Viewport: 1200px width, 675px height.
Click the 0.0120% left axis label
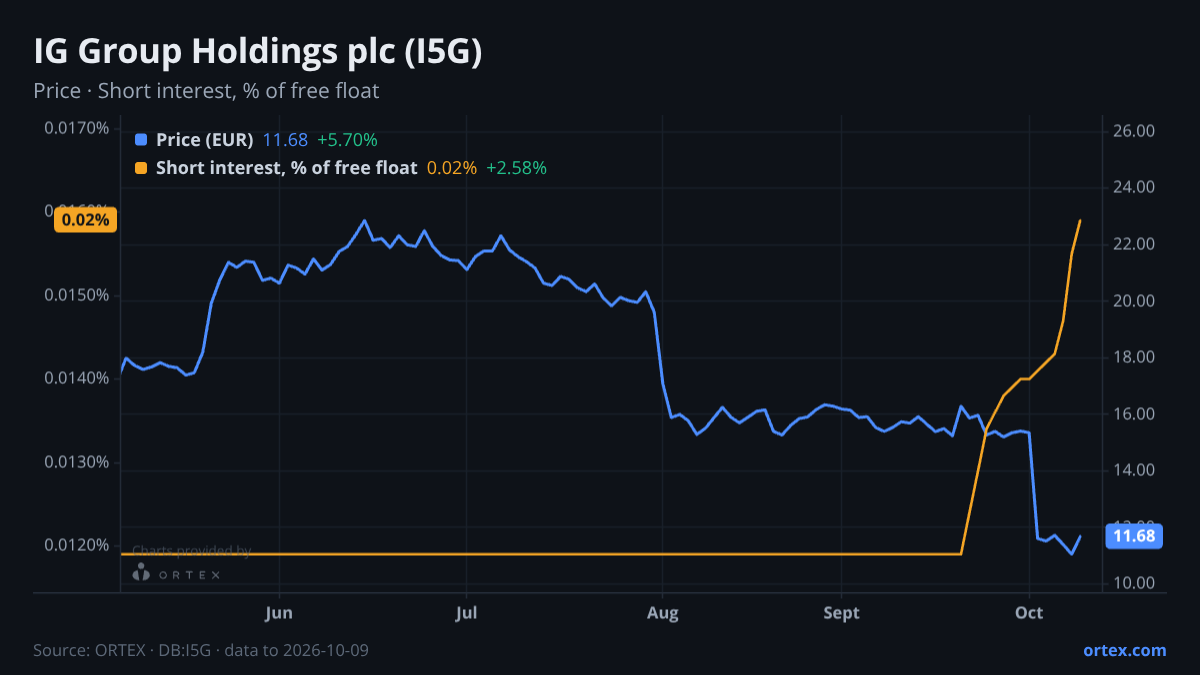pos(76,545)
